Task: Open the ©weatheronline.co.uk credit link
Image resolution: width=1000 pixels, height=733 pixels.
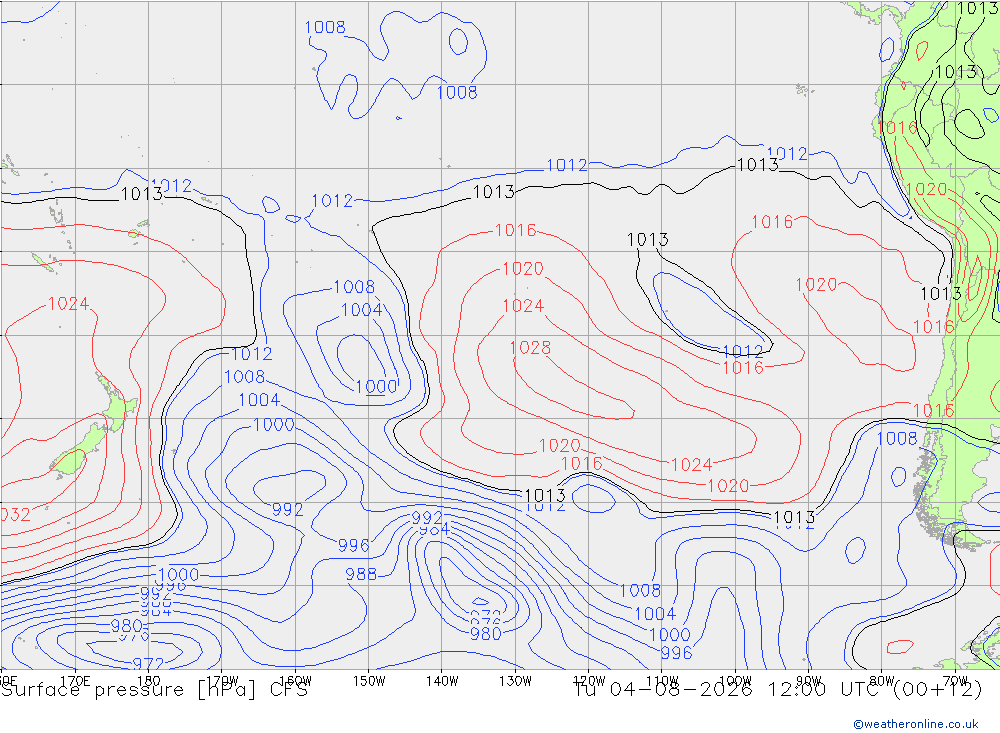Action: coord(916,724)
